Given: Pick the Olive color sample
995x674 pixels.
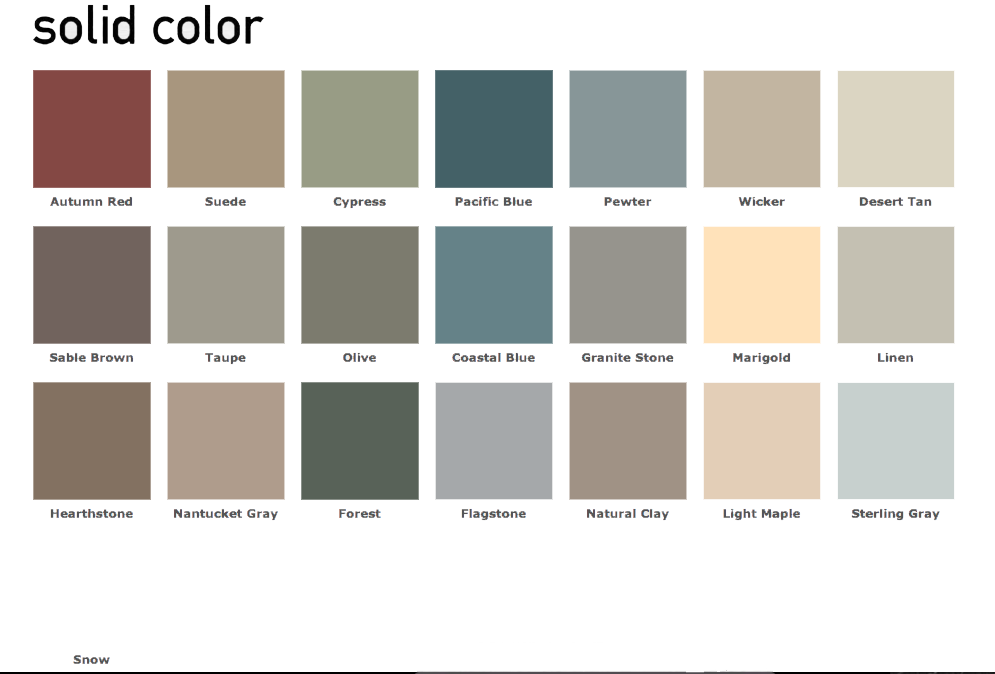Looking at the screenshot, I should pyautogui.click(x=359, y=284).
